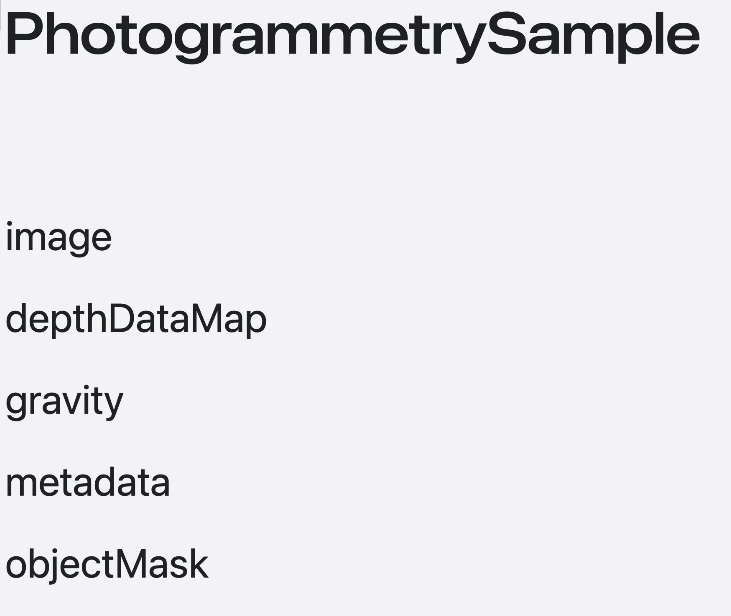Select the PhotogrammetrySample title text

(352, 34)
